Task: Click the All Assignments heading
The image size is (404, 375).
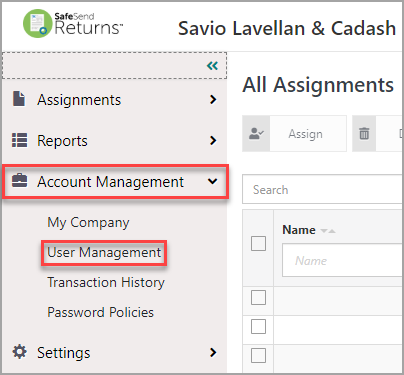Action: [x=318, y=85]
